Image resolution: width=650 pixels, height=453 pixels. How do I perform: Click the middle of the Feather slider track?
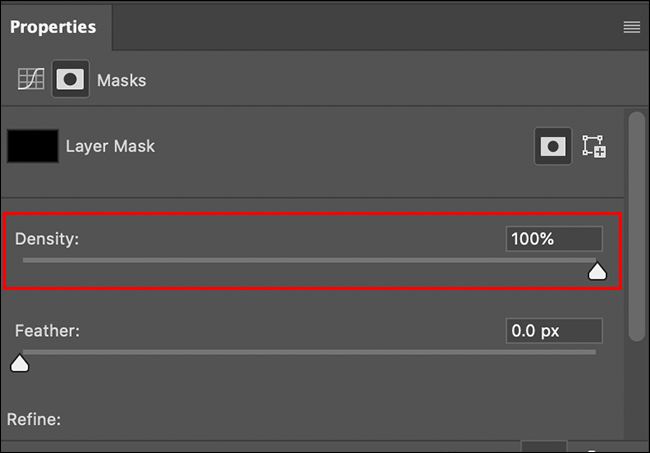pyautogui.click(x=309, y=352)
